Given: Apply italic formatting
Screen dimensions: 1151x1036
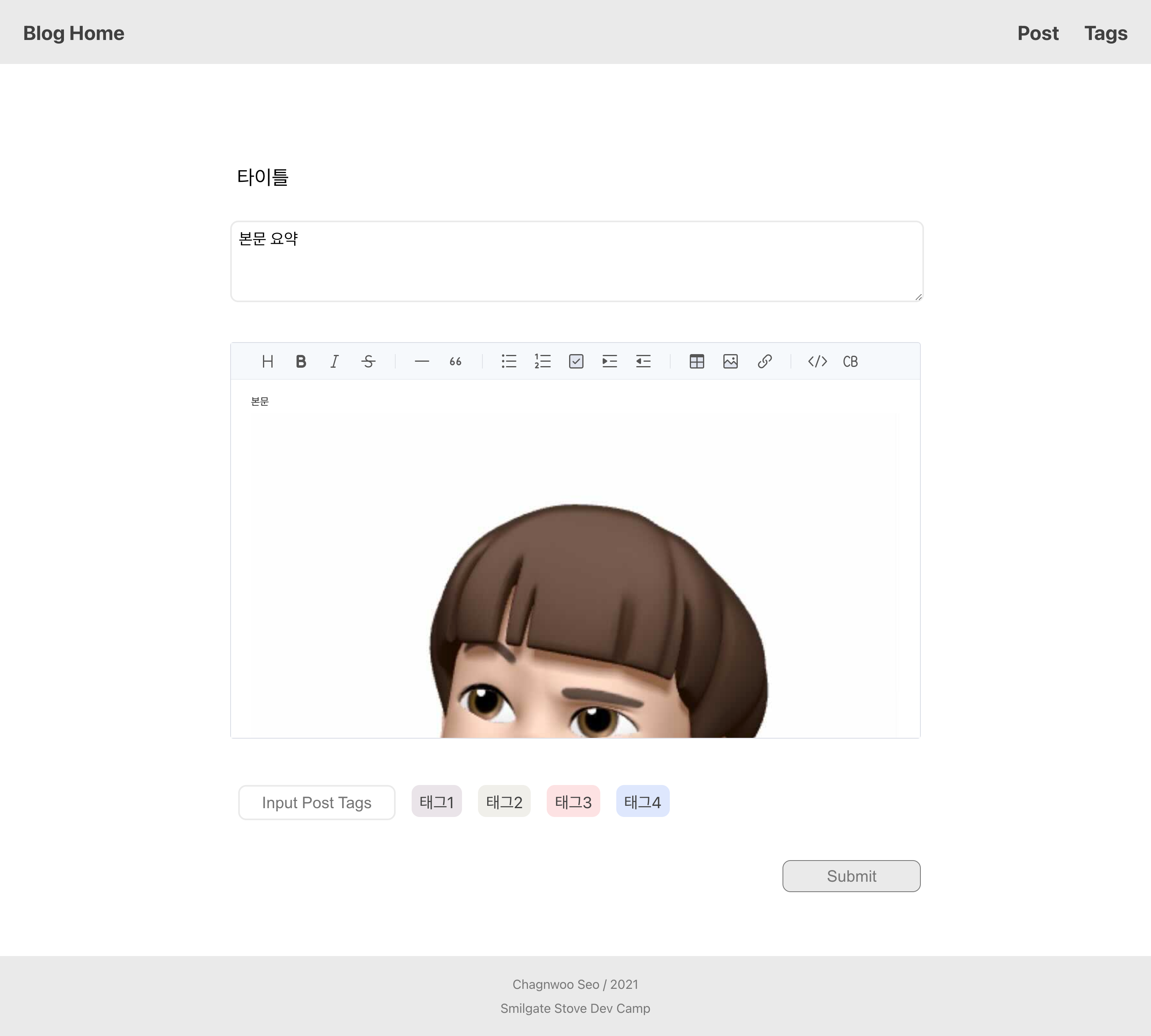Looking at the screenshot, I should 335,361.
